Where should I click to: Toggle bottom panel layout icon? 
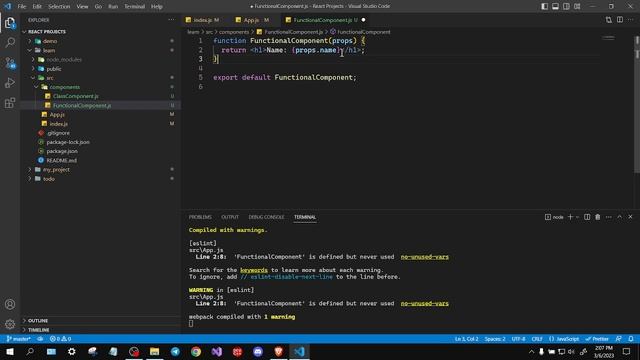coord(556,6)
